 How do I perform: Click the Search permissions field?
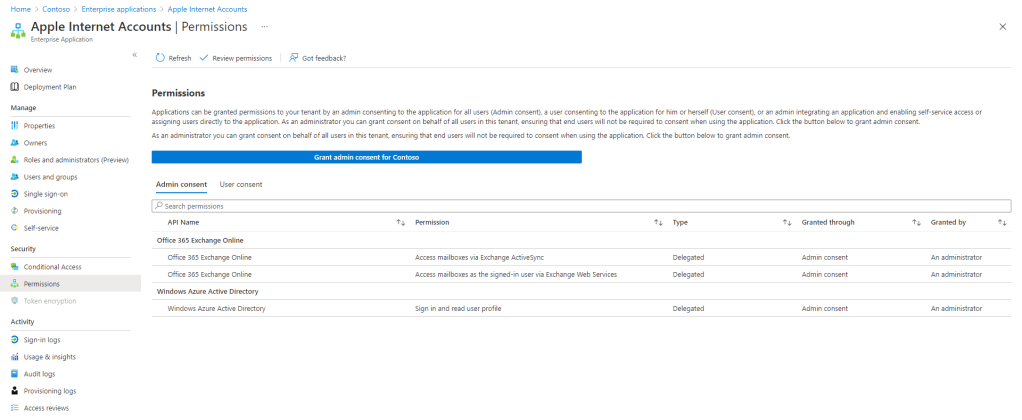pos(580,206)
